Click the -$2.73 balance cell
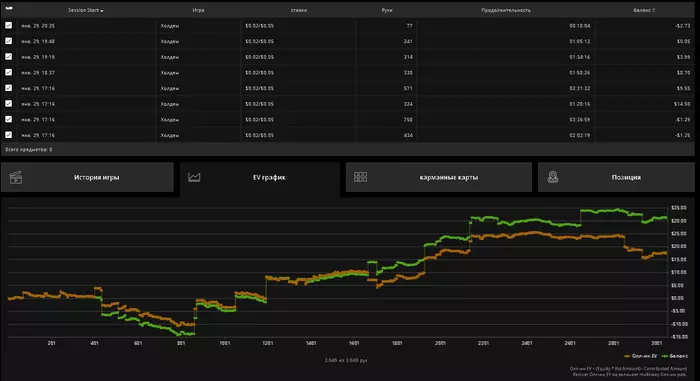Screen dimensions: 700x381 click(683, 26)
